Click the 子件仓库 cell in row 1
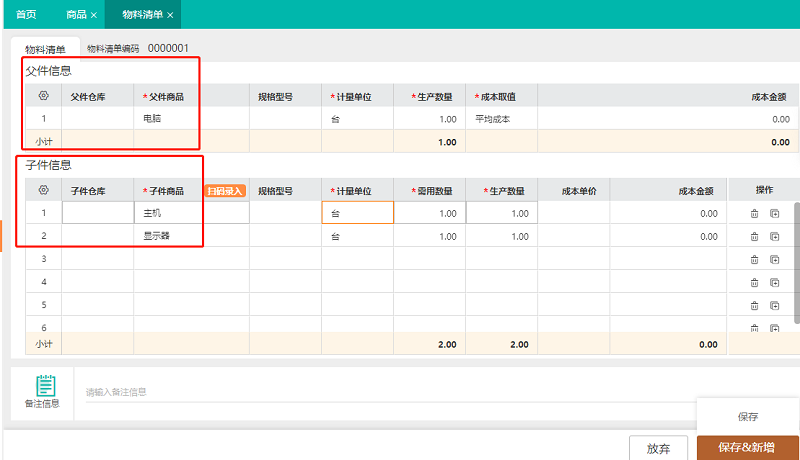Viewport: 800px width, 460px height. [x=98, y=213]
